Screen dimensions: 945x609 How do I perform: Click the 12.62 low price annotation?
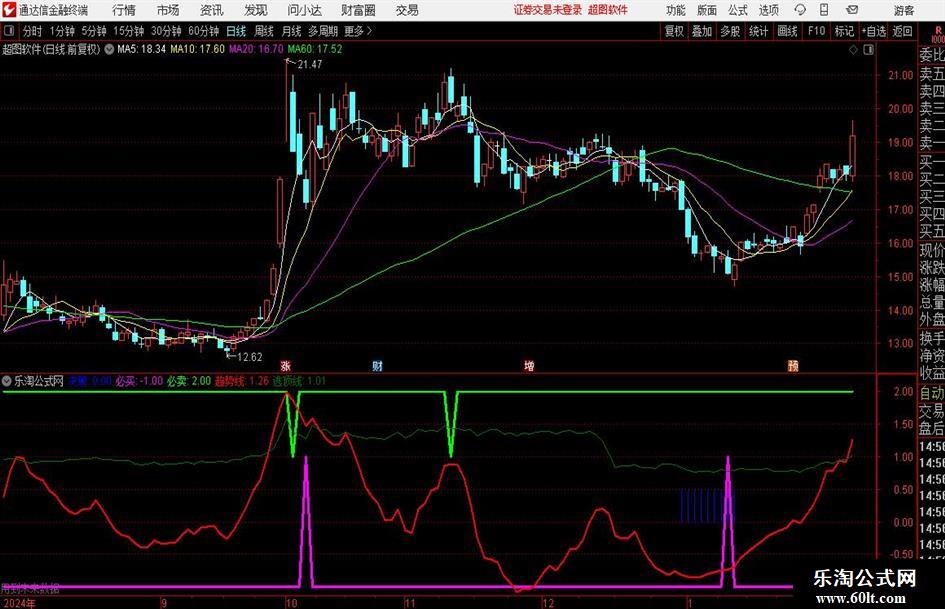tap(250, 357)
